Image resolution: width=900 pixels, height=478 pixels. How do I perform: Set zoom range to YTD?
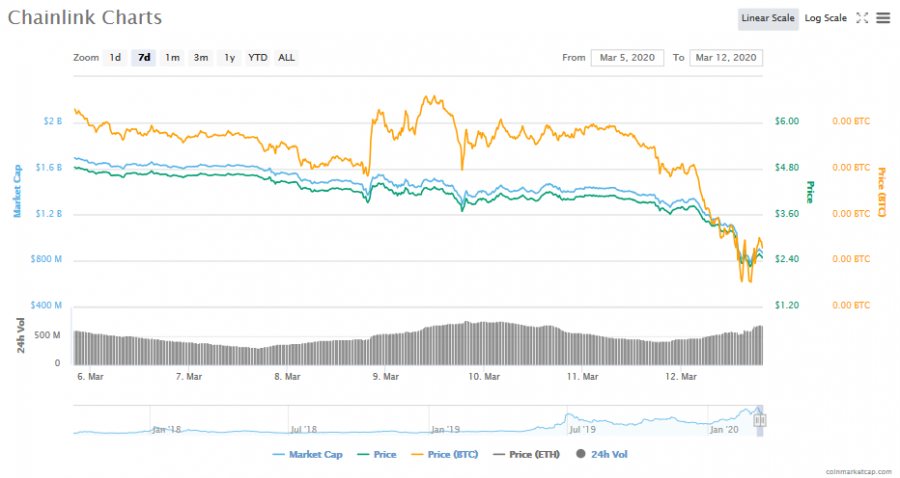258,57
